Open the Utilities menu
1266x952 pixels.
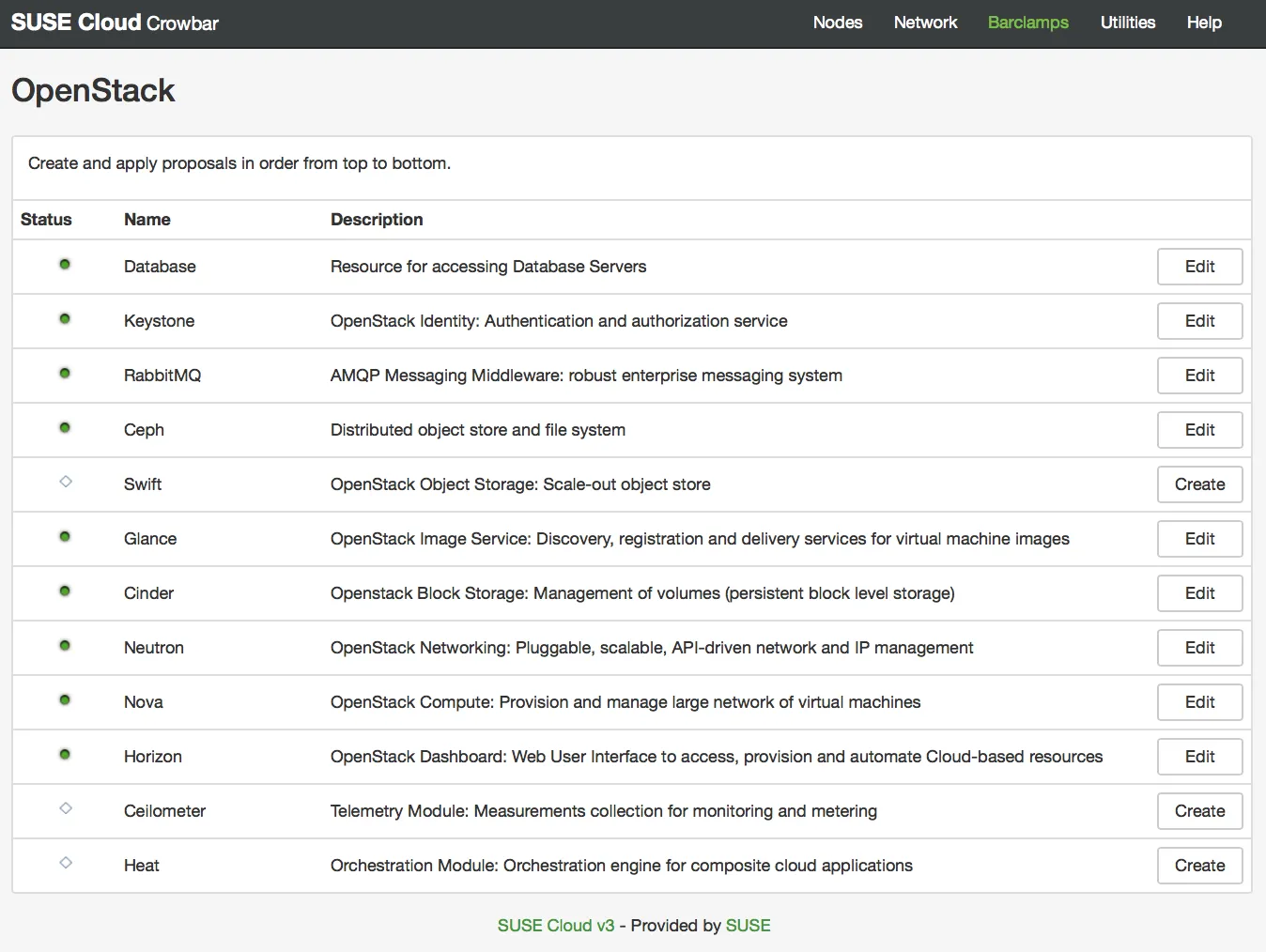[x=1128, y=23]
